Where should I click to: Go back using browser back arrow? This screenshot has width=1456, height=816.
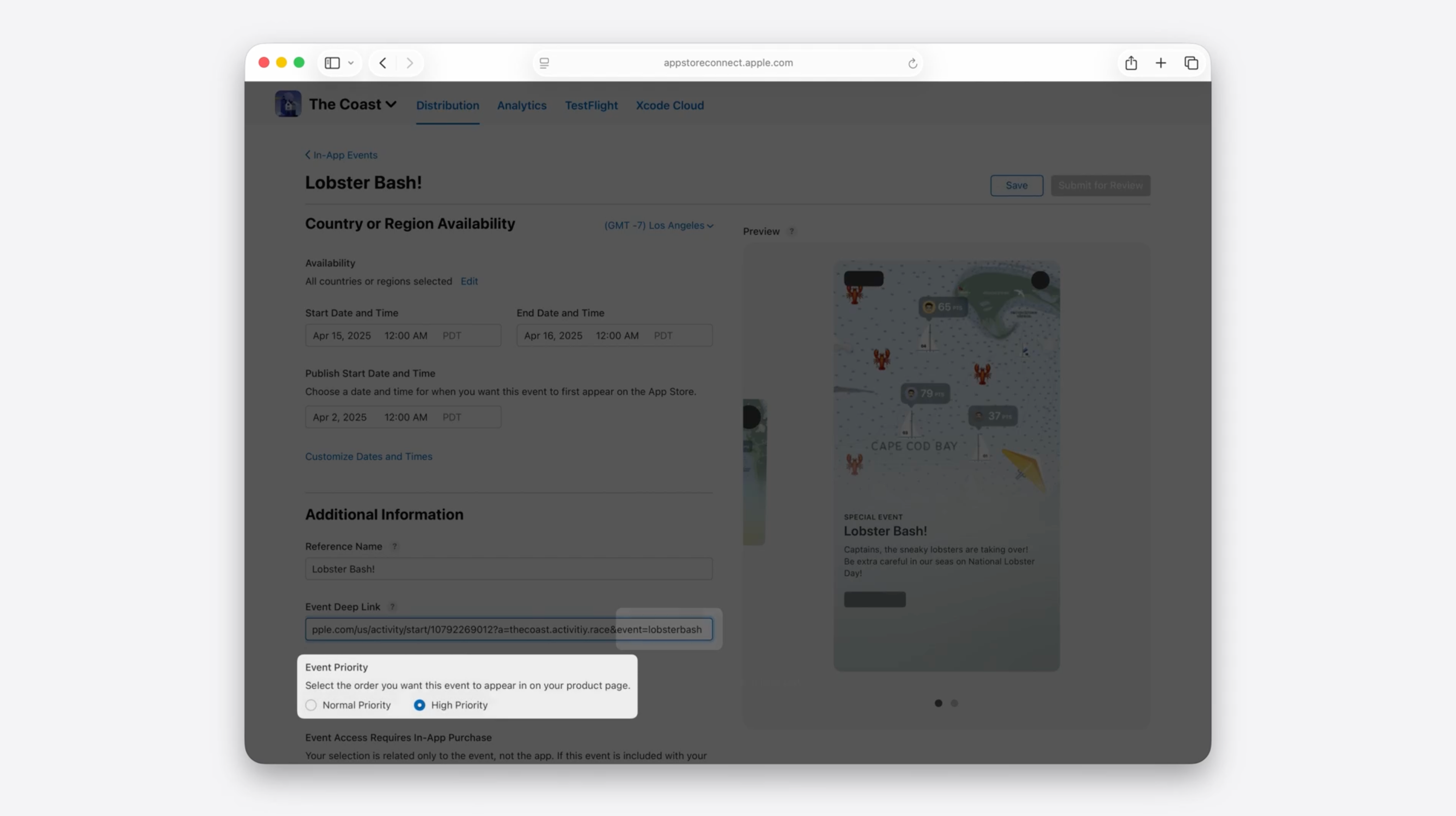click(383, 63)
